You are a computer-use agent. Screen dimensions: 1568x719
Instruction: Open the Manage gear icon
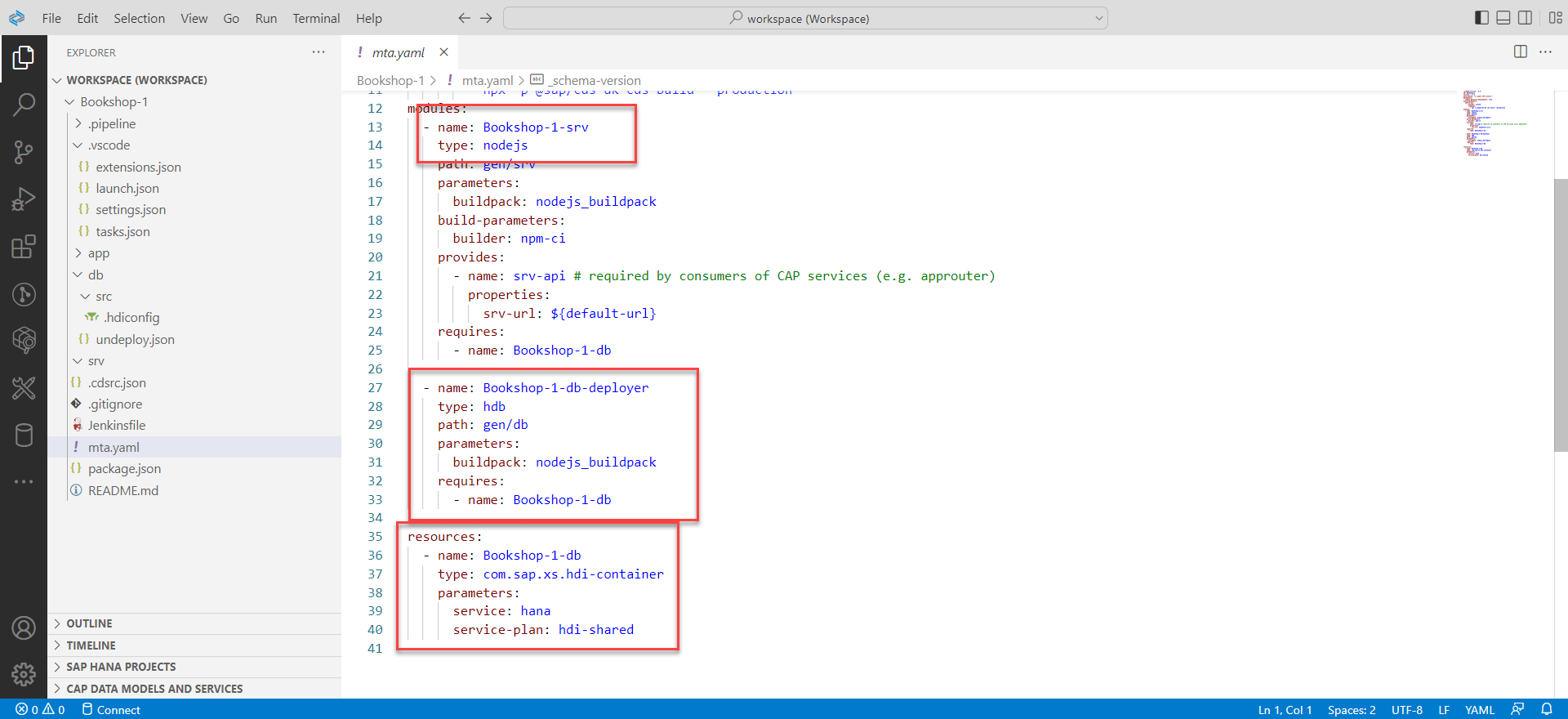pyautogui.click(x=24, y=674)
